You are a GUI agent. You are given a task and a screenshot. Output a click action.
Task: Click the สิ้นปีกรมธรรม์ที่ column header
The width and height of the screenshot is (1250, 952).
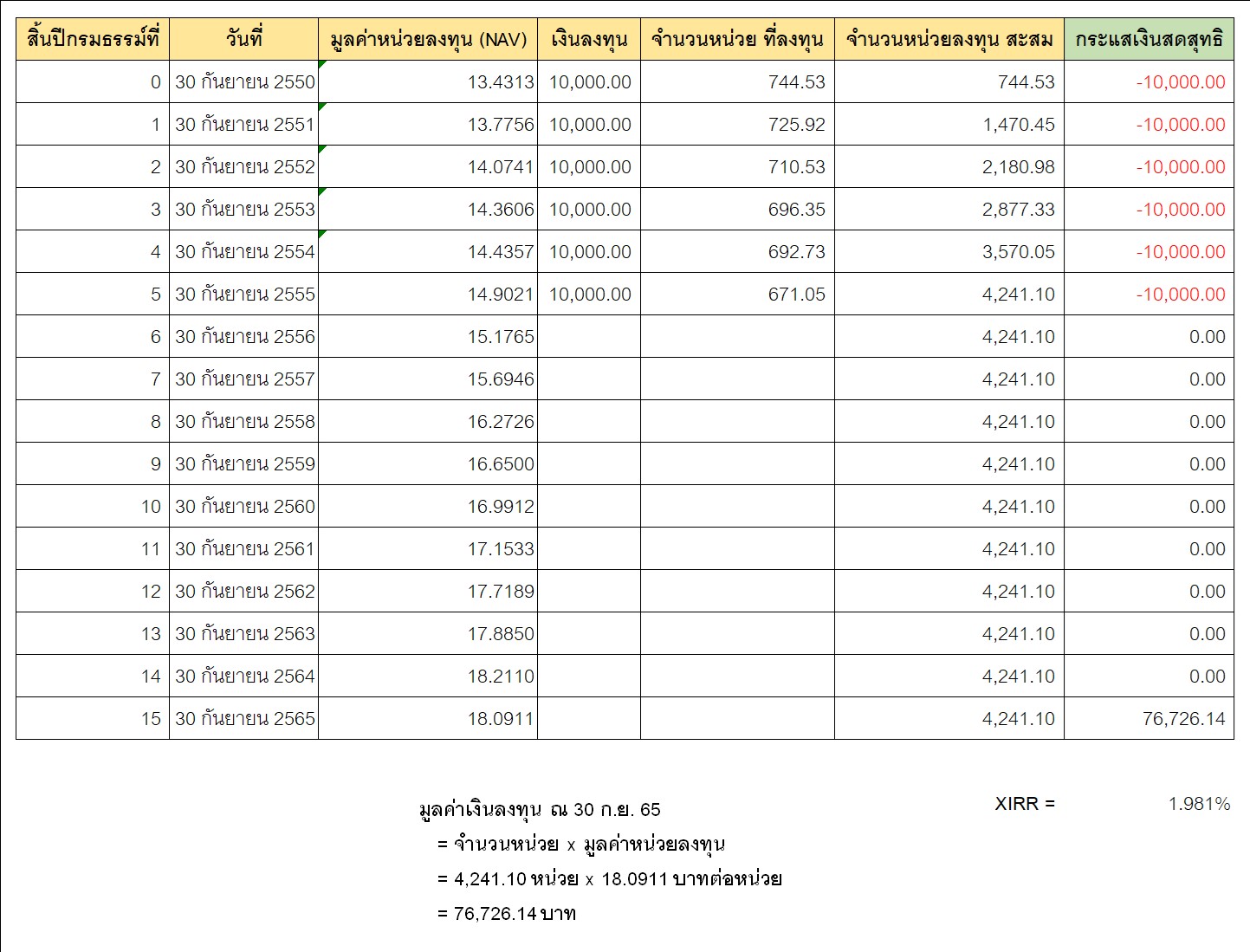coord(93,40)
